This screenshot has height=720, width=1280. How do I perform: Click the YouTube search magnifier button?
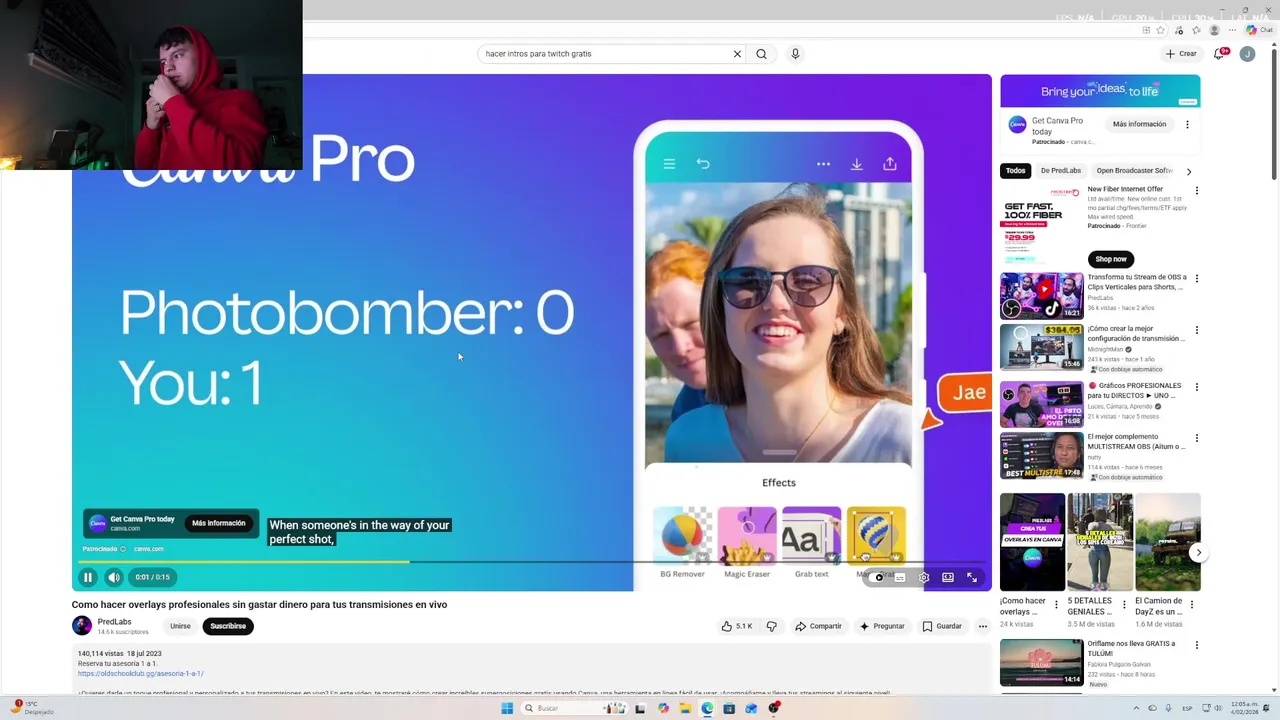pyautogui.click(x=761, y=54)
